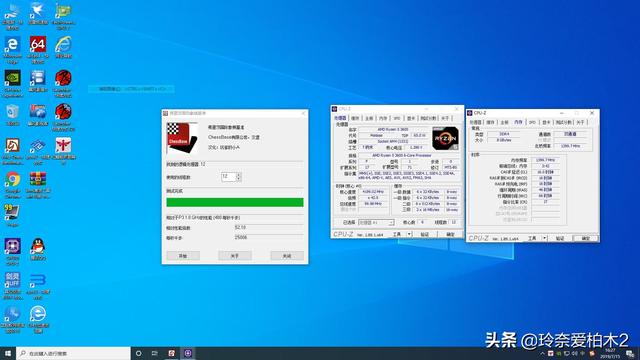Open SPD tab in memory CPU-Z window
640x360 pixels.
pos(532,122)
